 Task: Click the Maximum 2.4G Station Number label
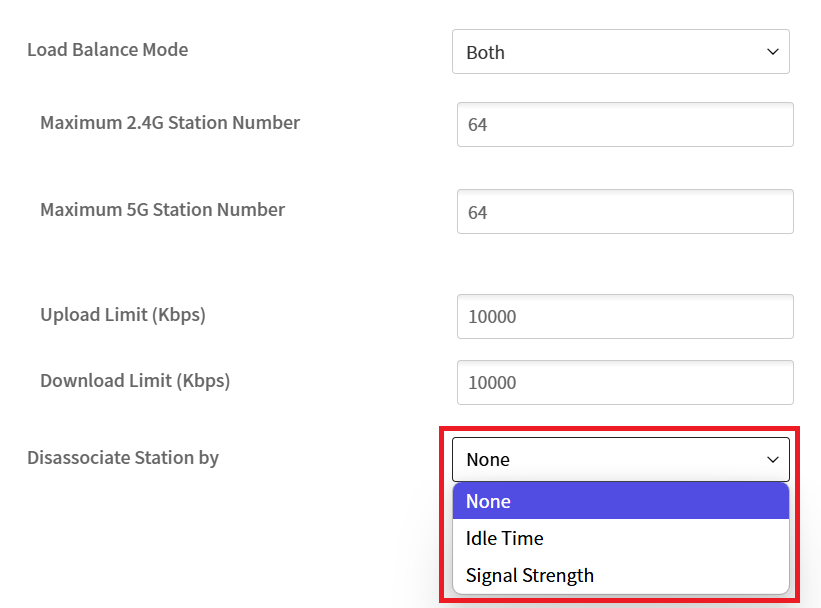tap(170, 123)
